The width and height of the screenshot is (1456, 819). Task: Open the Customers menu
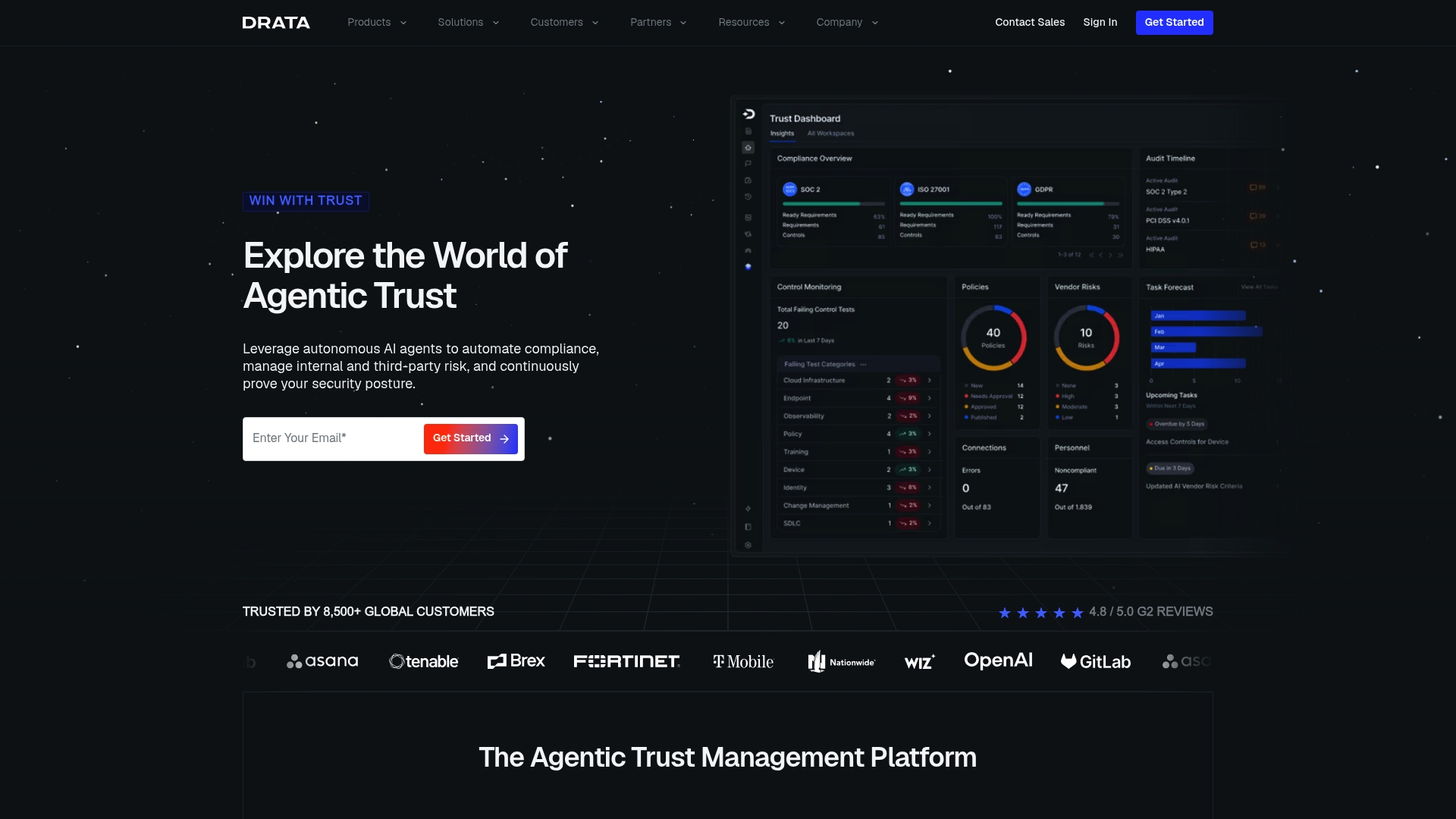click(x=564, y=23)
